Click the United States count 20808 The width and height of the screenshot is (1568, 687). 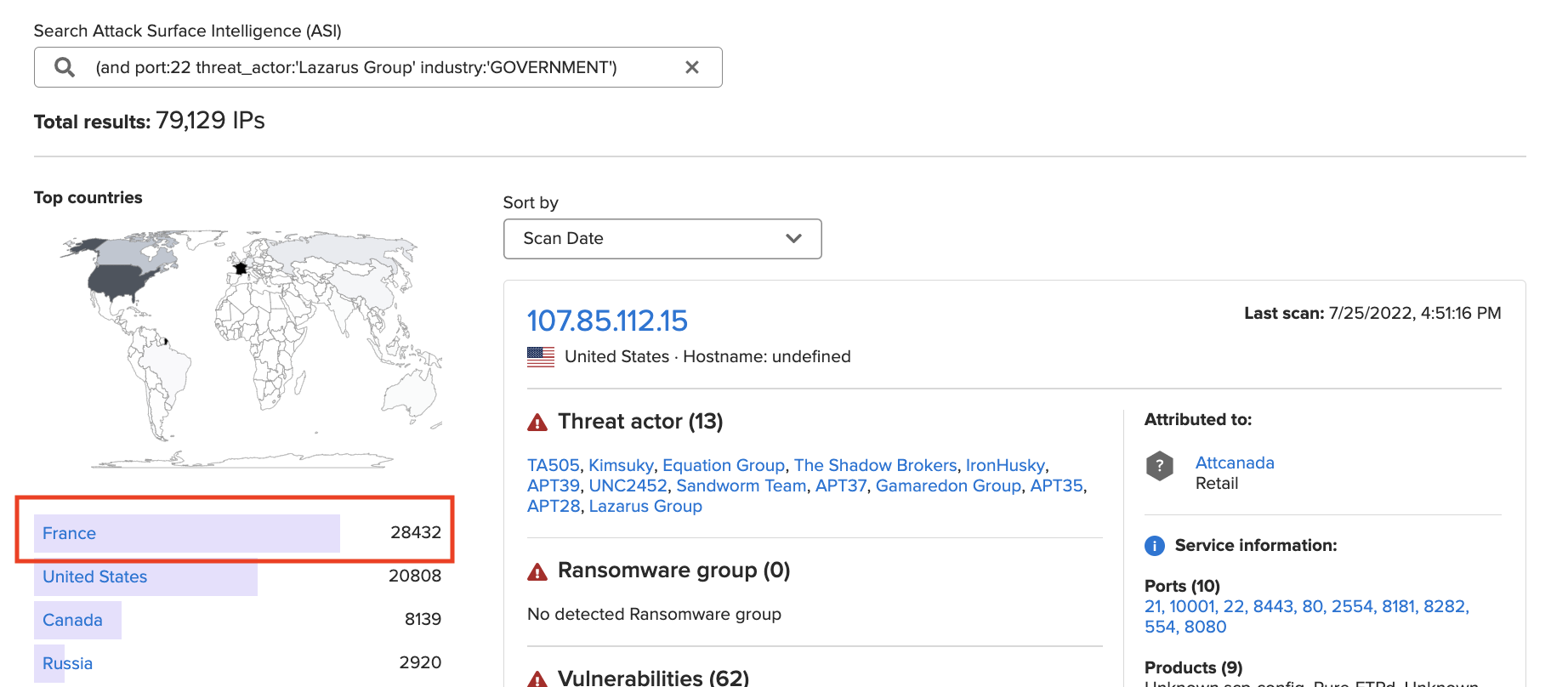tap(415, 576)
